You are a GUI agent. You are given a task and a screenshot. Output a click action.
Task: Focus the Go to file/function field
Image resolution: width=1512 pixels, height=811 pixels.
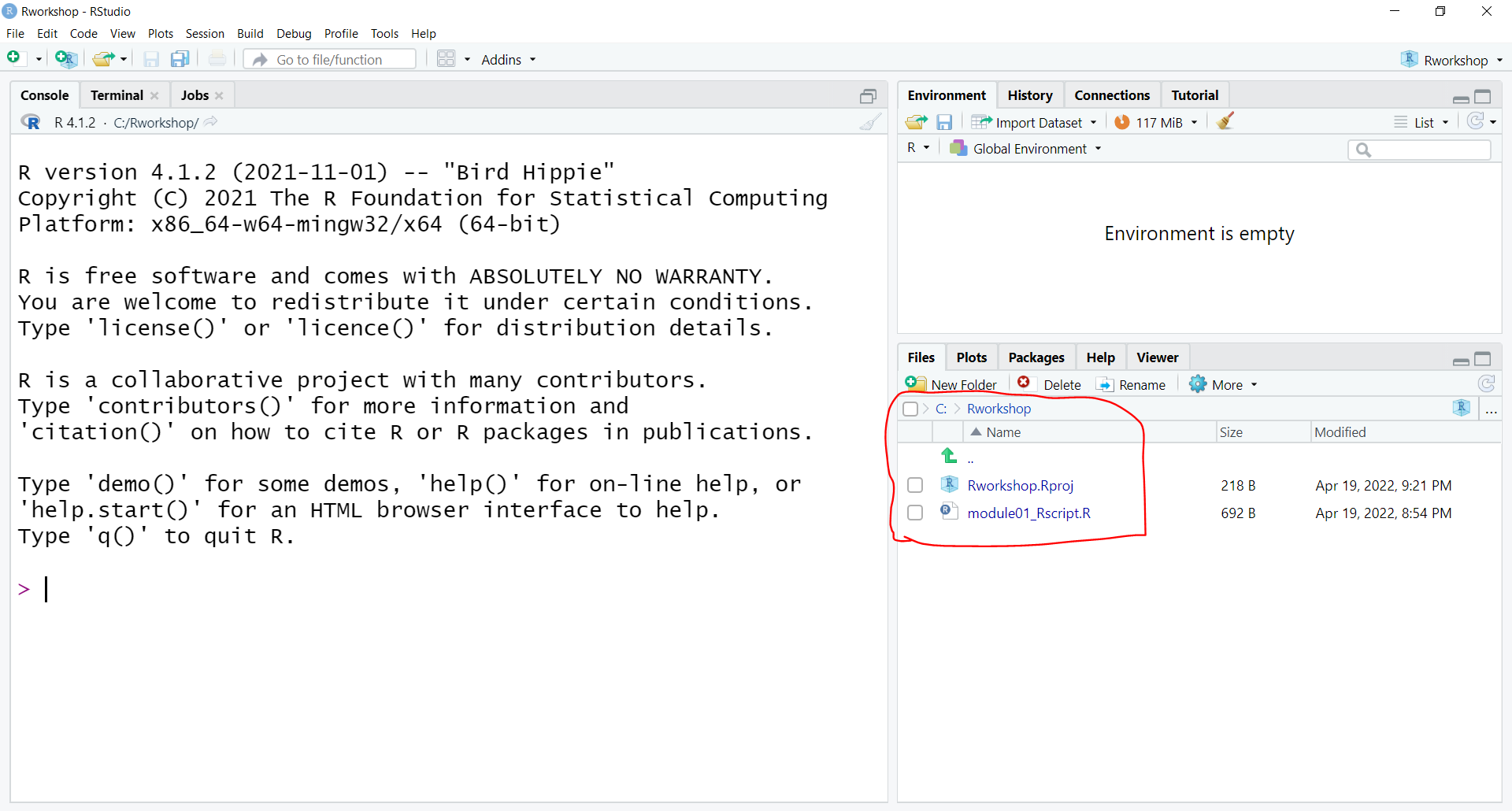(x=330, y=59)
